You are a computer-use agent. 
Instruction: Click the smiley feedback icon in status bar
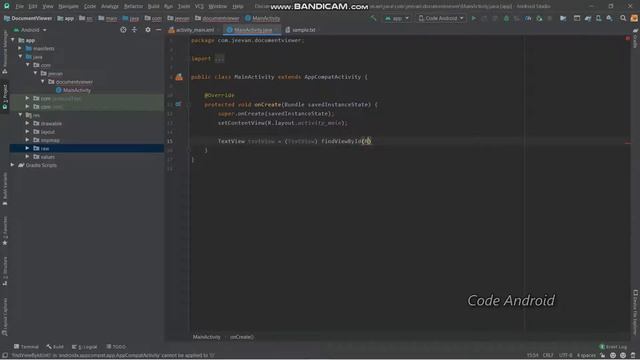[x=613, y=356]
